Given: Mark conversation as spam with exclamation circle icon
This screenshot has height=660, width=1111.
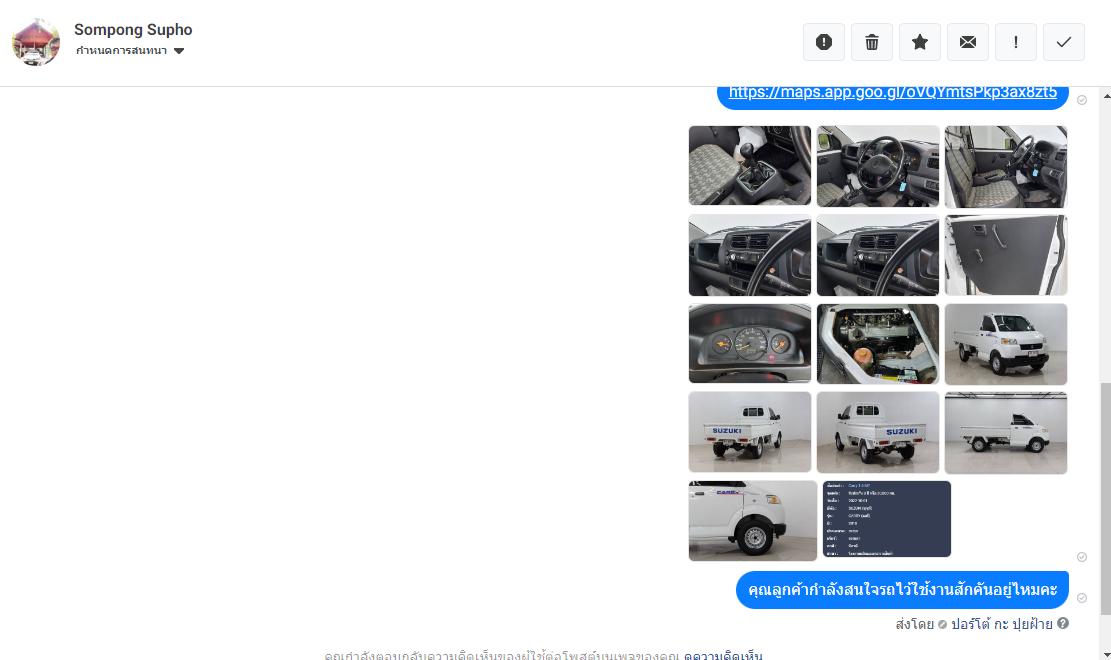Looking at the screenshot, I should pyautogui.click(x=823, y=43).
